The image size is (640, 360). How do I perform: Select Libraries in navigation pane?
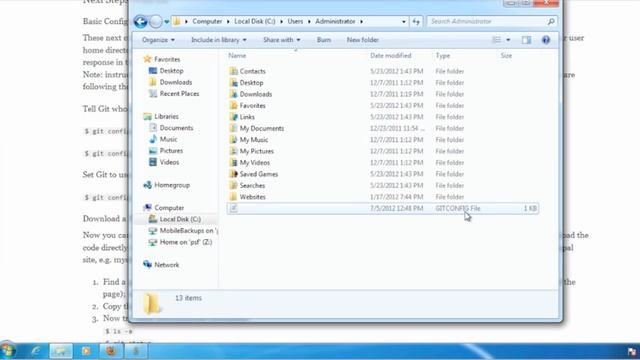166,116
